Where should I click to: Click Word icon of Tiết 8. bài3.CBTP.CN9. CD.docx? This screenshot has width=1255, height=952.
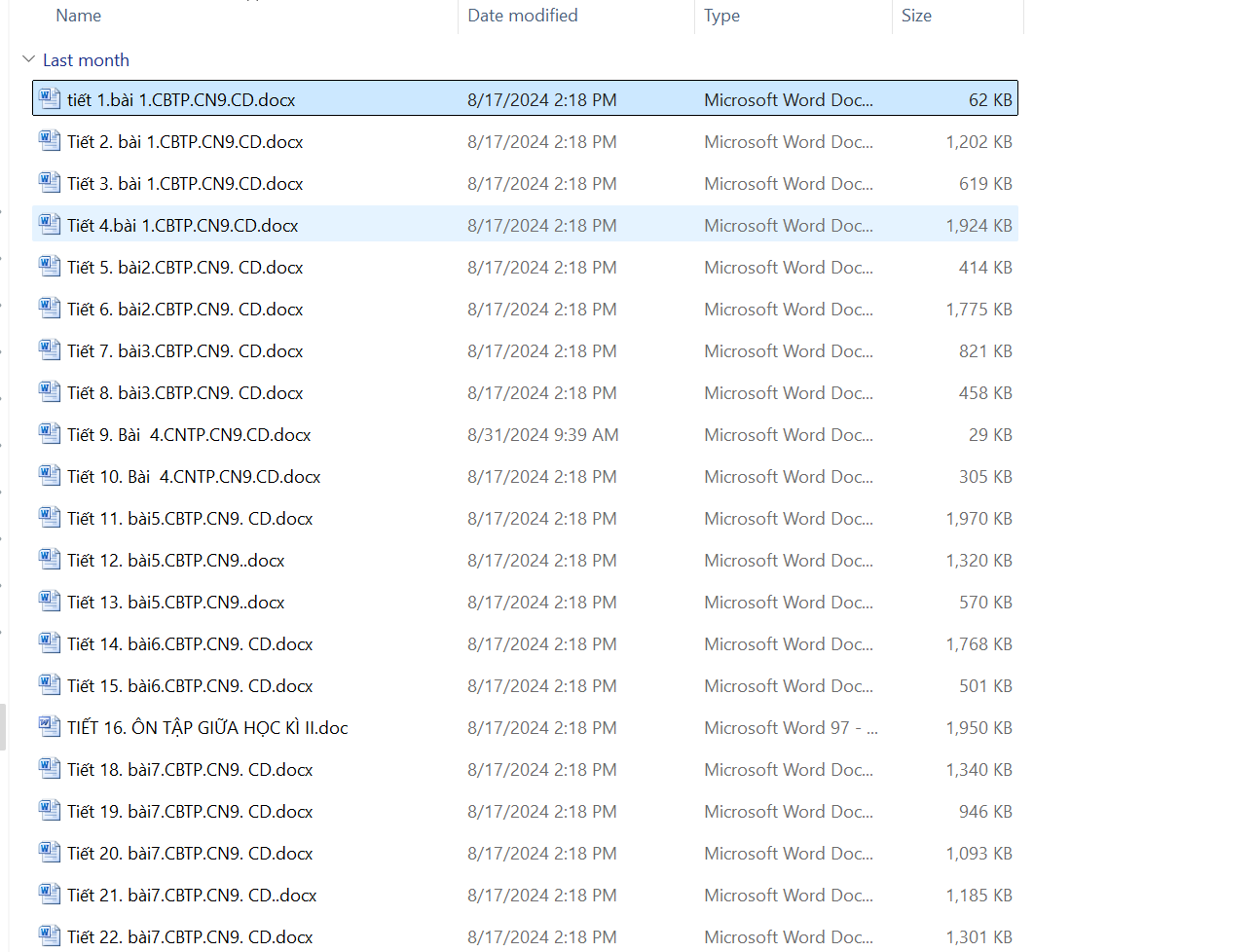[x=50, y=391]
